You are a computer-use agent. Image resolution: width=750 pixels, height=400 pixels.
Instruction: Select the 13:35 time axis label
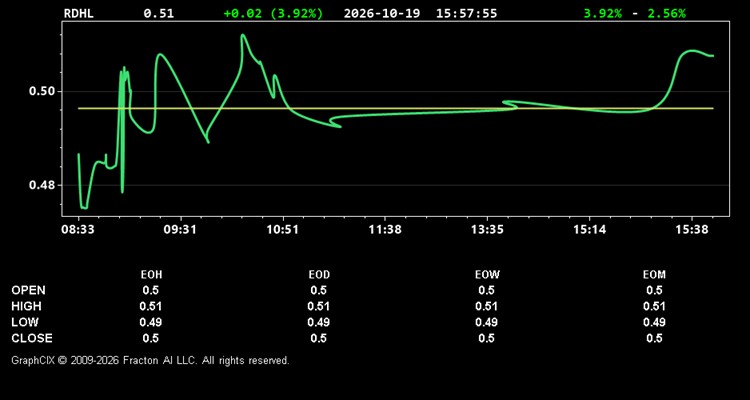pos(487,230)
